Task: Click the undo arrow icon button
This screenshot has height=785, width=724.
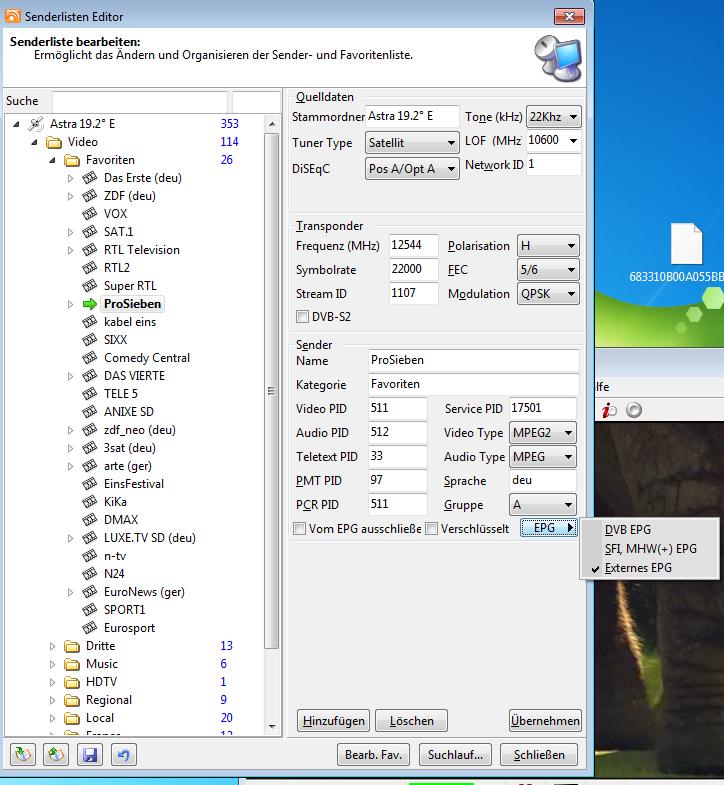Action: [x=123, y=754]
